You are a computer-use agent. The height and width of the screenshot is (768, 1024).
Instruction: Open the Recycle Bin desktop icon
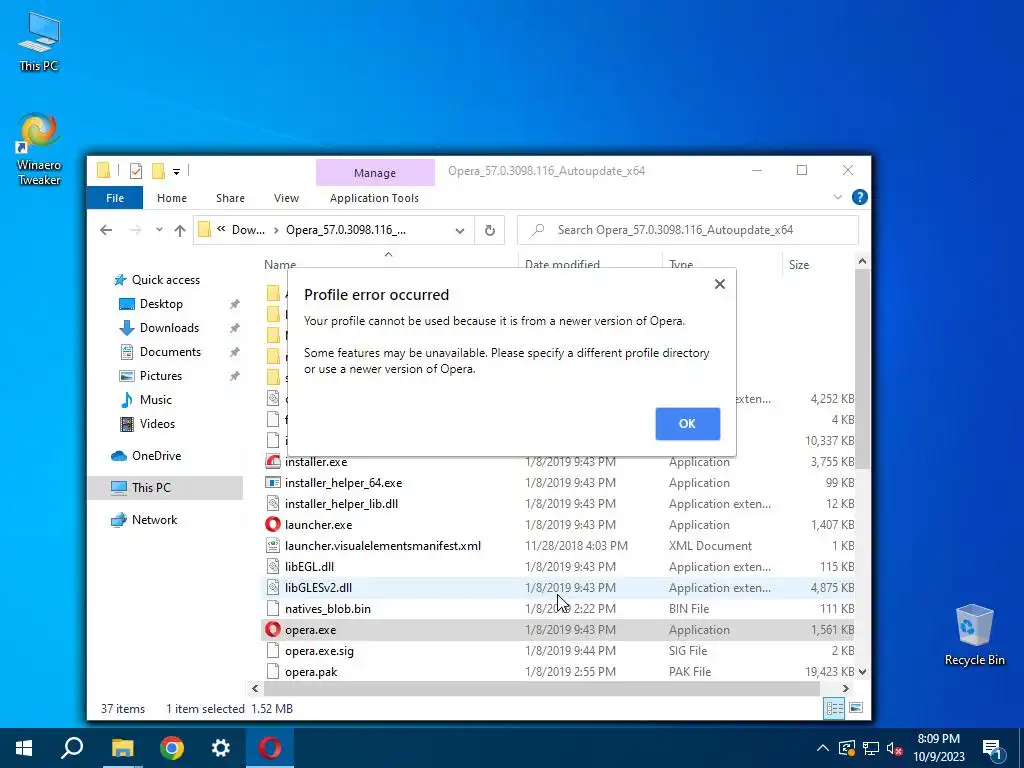974,635
